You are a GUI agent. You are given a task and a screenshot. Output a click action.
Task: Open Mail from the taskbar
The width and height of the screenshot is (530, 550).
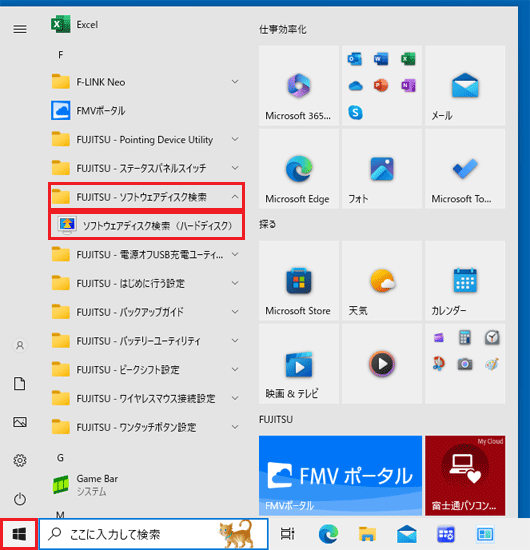point(407,534)
